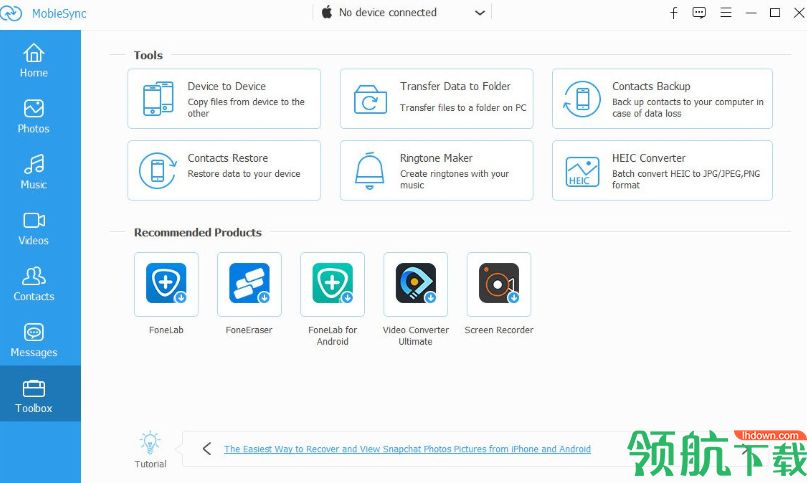The width and height of the screenshot is (807, 483).
Task: Download the FoneEraser product
Action: 249,284
